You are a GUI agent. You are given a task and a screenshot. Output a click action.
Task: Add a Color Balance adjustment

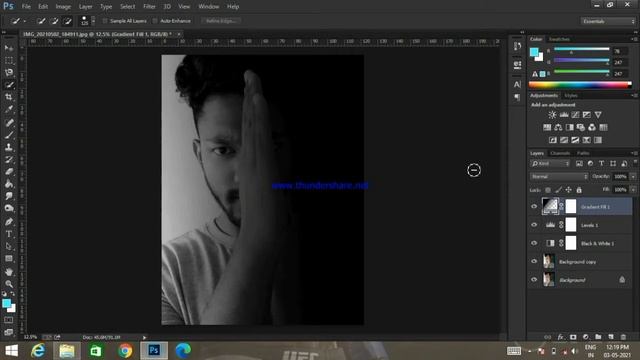558,127
